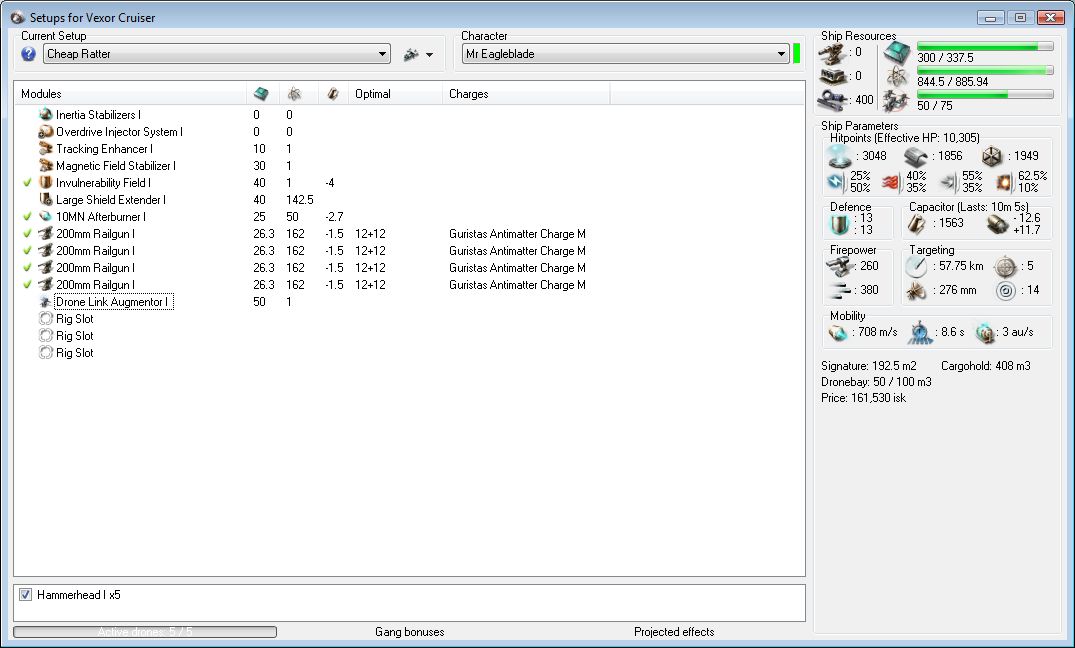
Task: Click the EM resistance icon 25% / 50%
Action: tap(836, 182)
